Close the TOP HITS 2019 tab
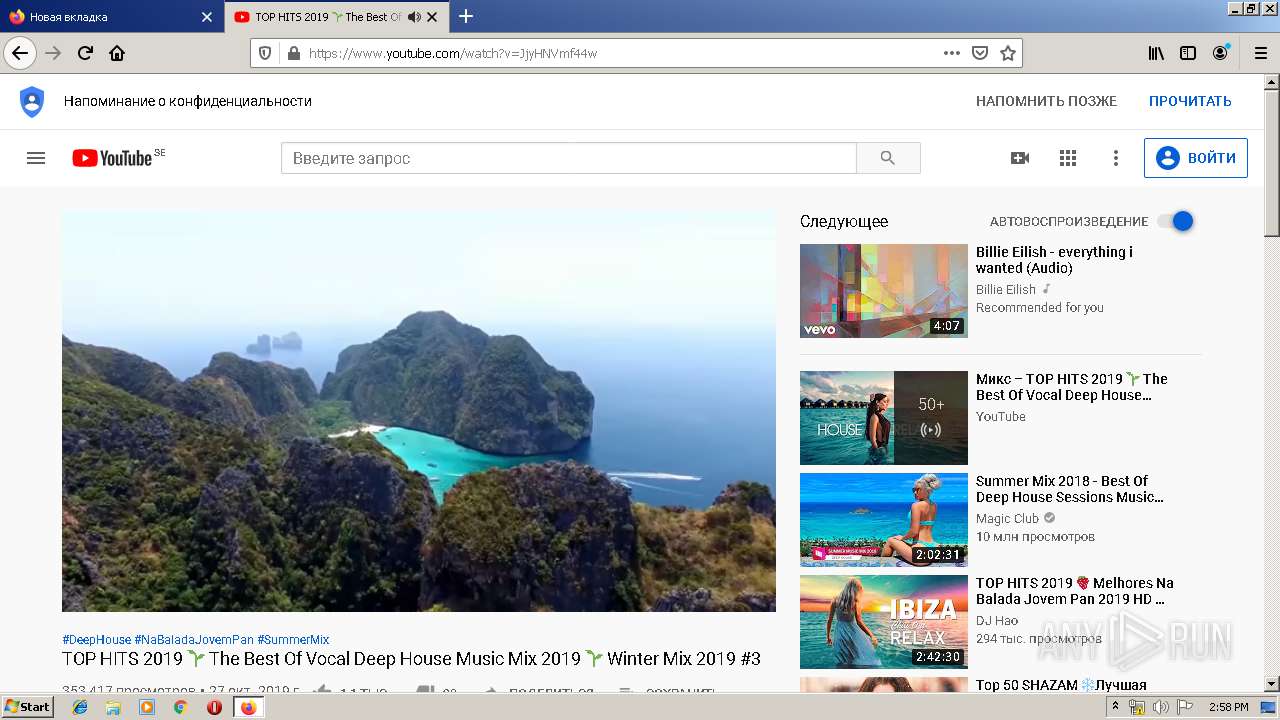Image resolution: width=1280 pixels, height=720 pixels. click(432, 17)
